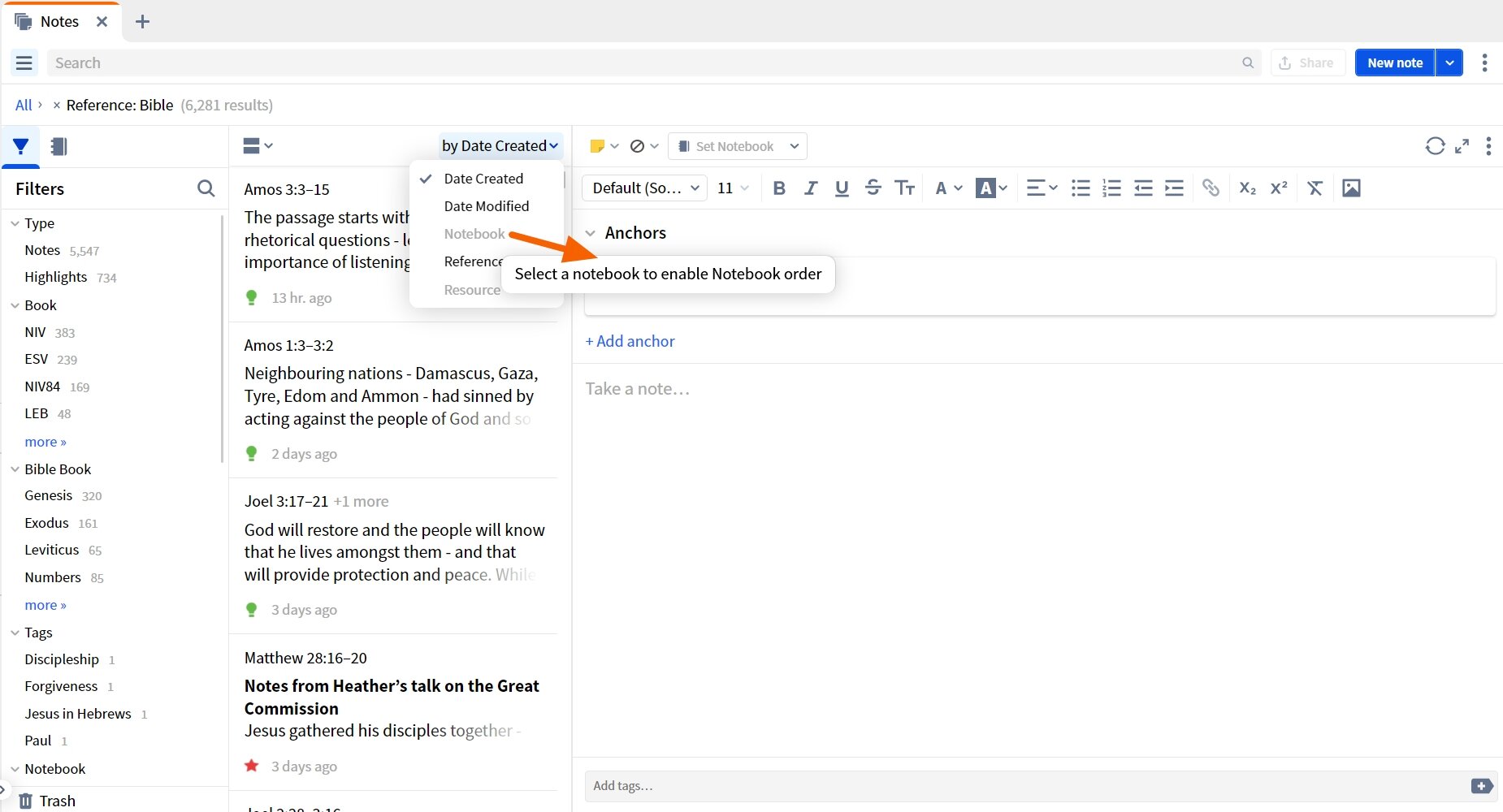This screenshot has height=812, width=1503.
Task: Clear text formatting
Action: tap(1315, 188)
